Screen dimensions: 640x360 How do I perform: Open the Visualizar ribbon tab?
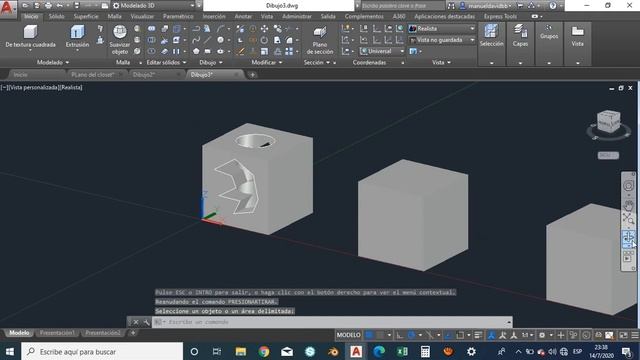[142, 16]
